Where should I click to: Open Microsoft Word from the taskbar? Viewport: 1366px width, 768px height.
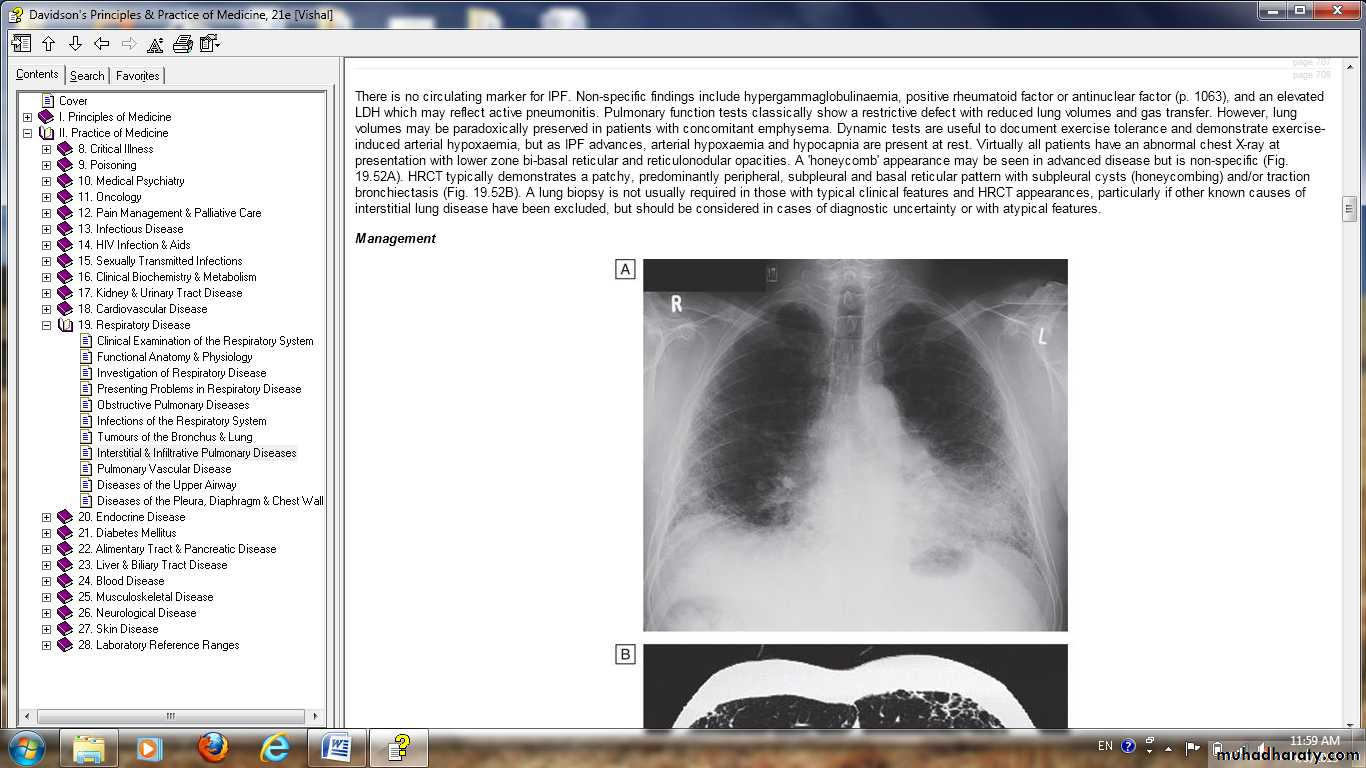tap(336, 747)
